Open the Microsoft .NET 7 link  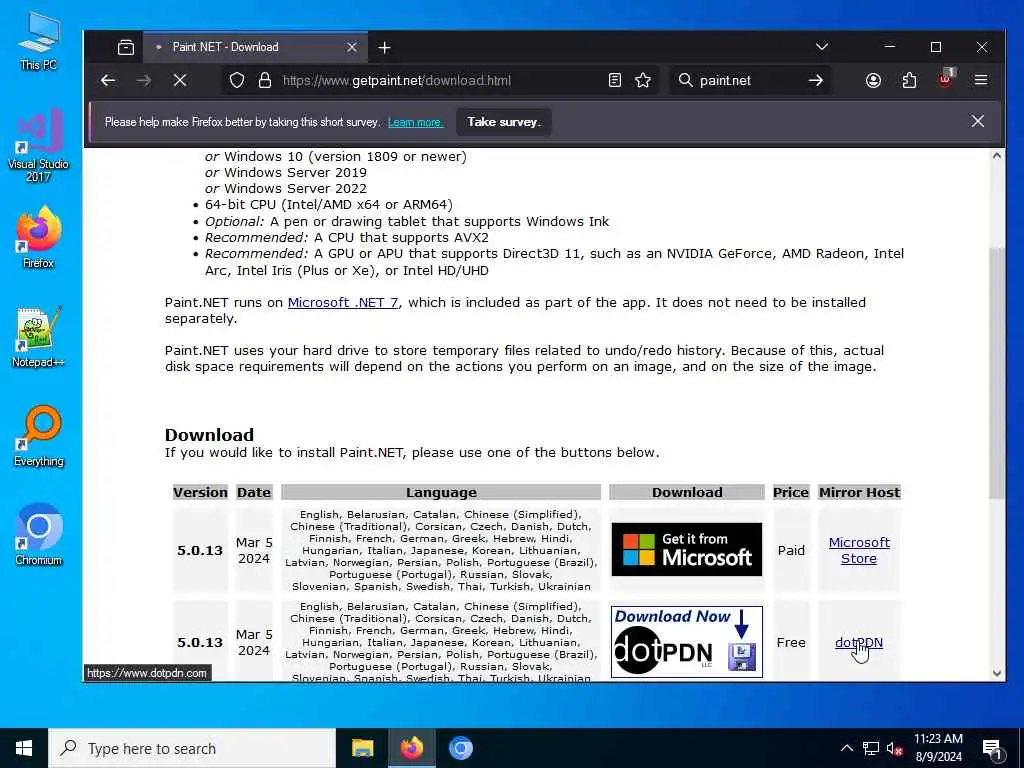[343, 302]
